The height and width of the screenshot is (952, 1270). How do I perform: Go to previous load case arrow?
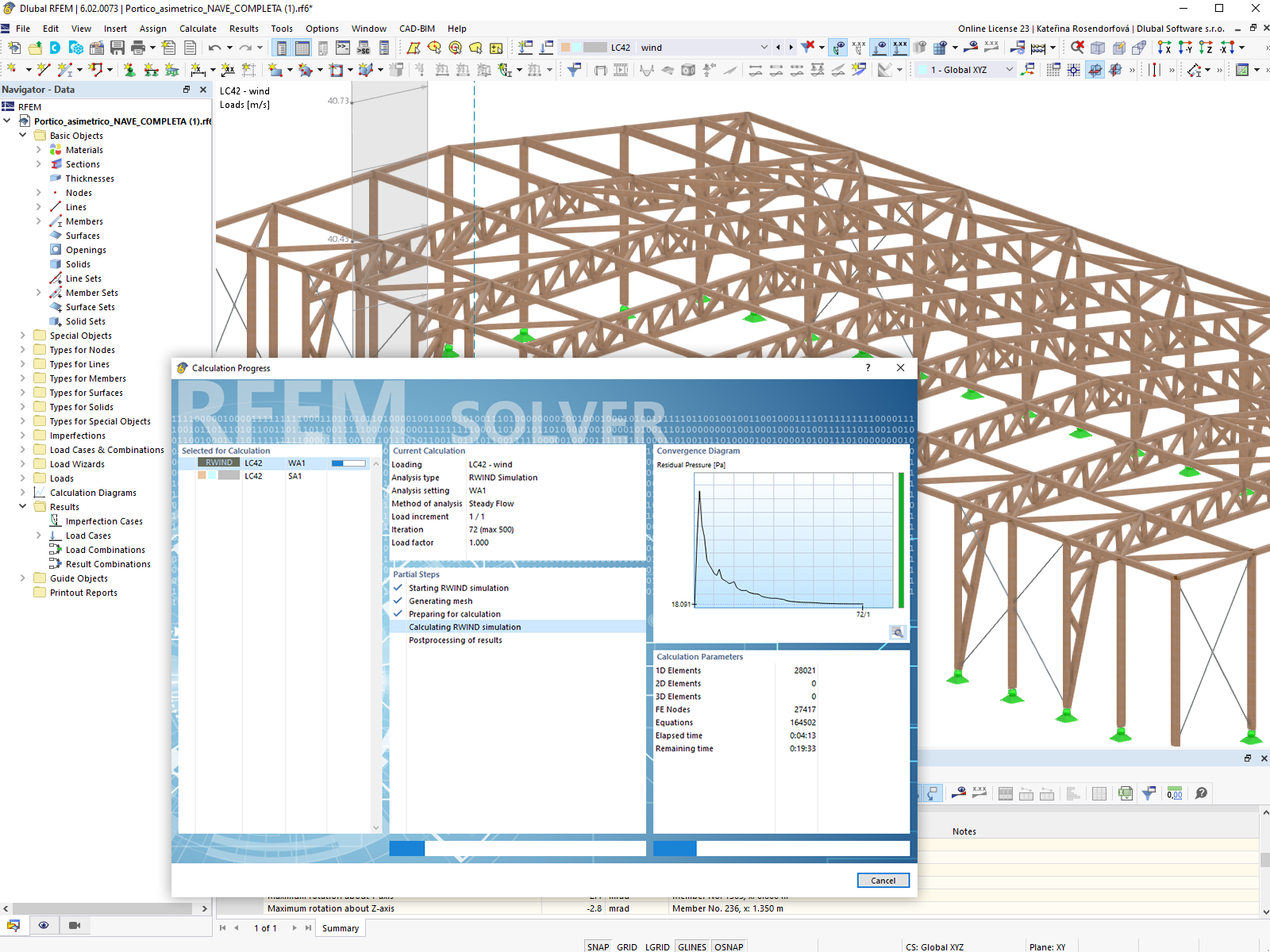tap(778, 48)
